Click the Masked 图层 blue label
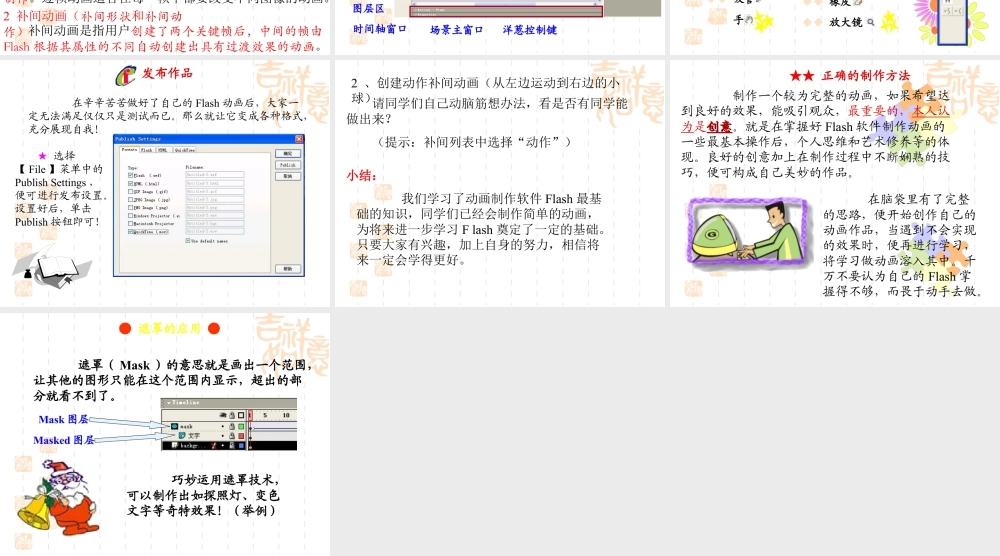The width and height of the screenshot is (1000, 556). pos(64,440)
